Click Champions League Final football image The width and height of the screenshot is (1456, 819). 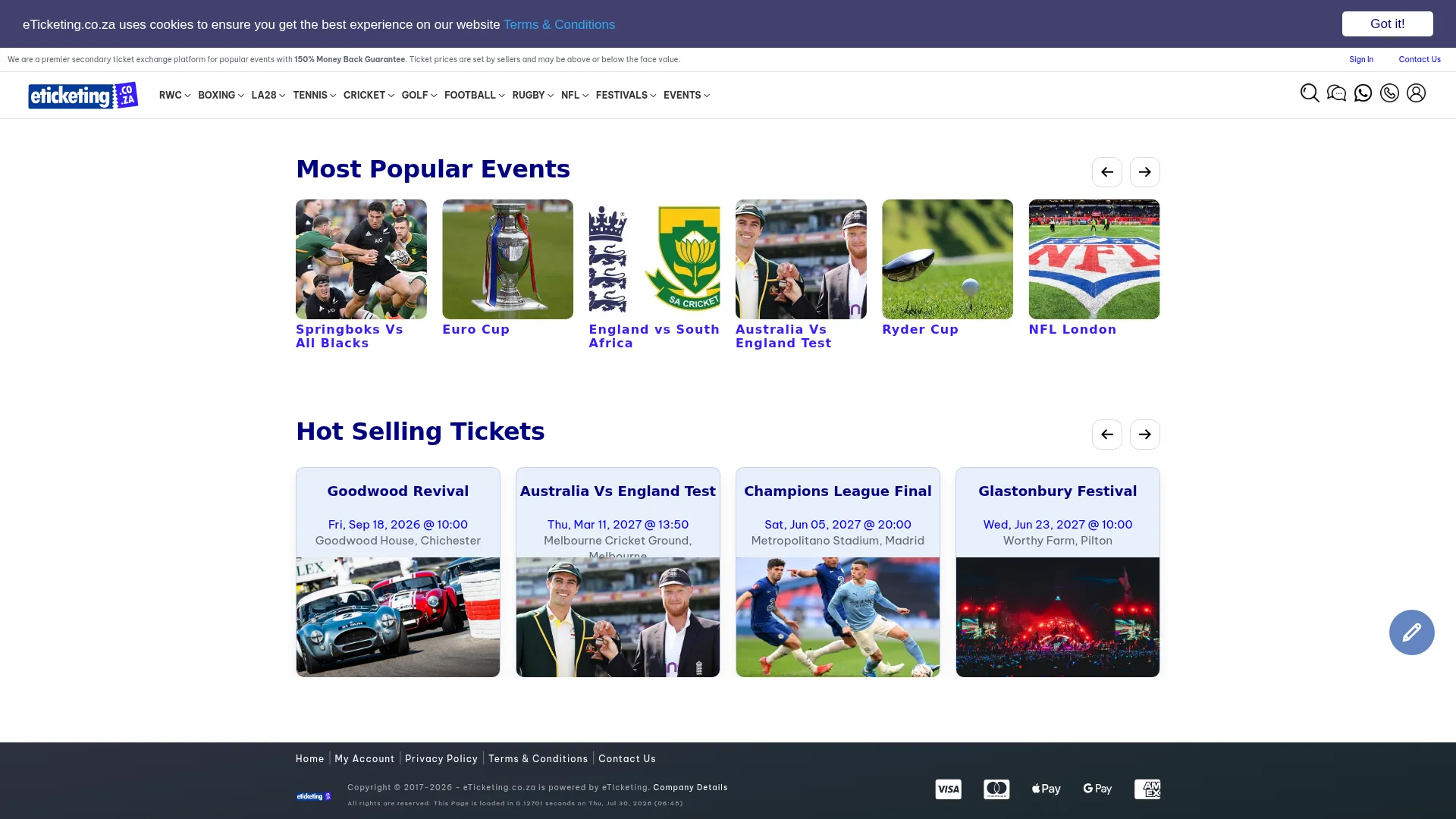click(838, 617)
